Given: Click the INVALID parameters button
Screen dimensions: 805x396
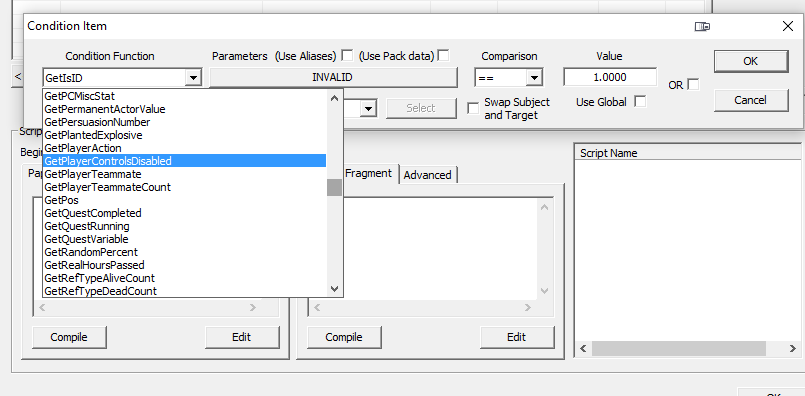Looking at the screenshot, I should pyautogui.click(x=333, y=78).
